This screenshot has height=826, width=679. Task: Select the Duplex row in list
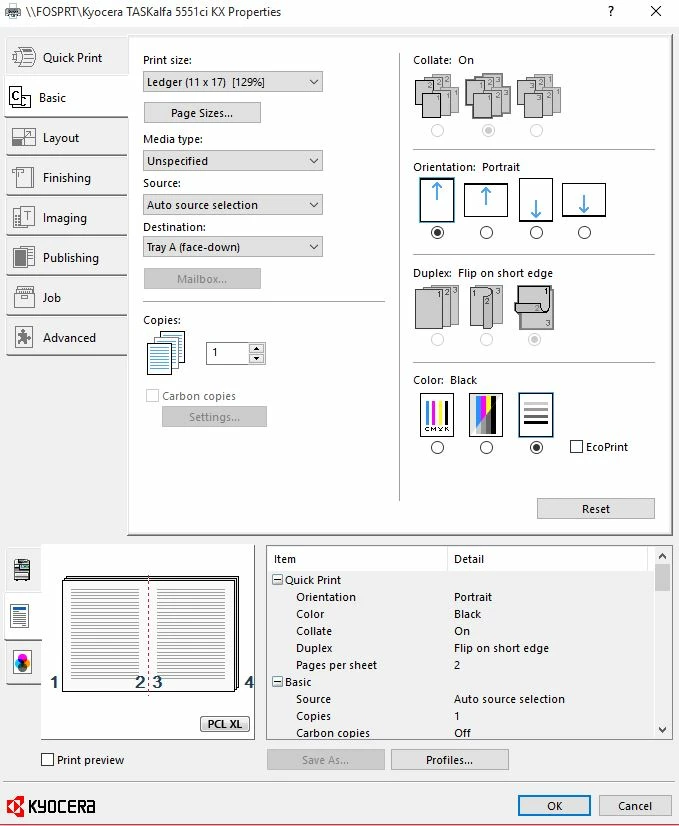click(x=461, y=648)
